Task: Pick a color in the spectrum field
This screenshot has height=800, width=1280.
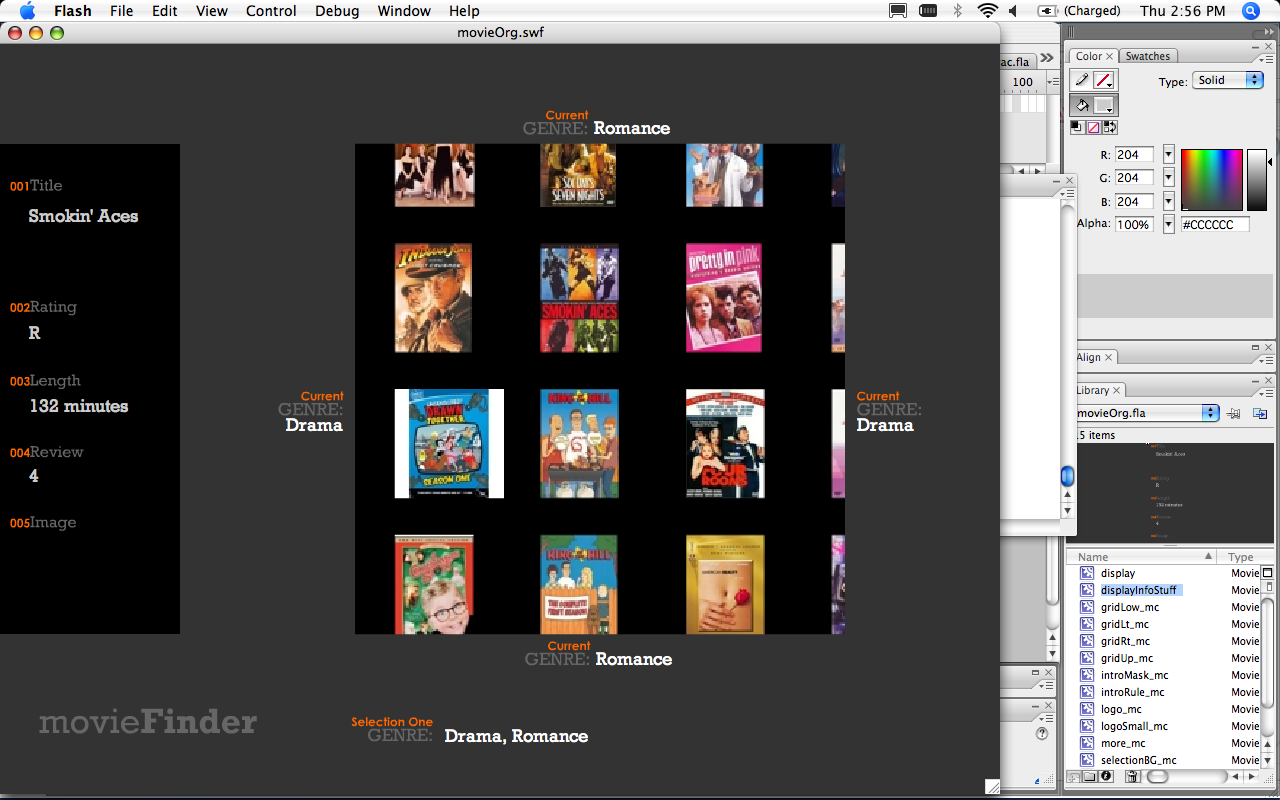Action: tap(1211, 180)
